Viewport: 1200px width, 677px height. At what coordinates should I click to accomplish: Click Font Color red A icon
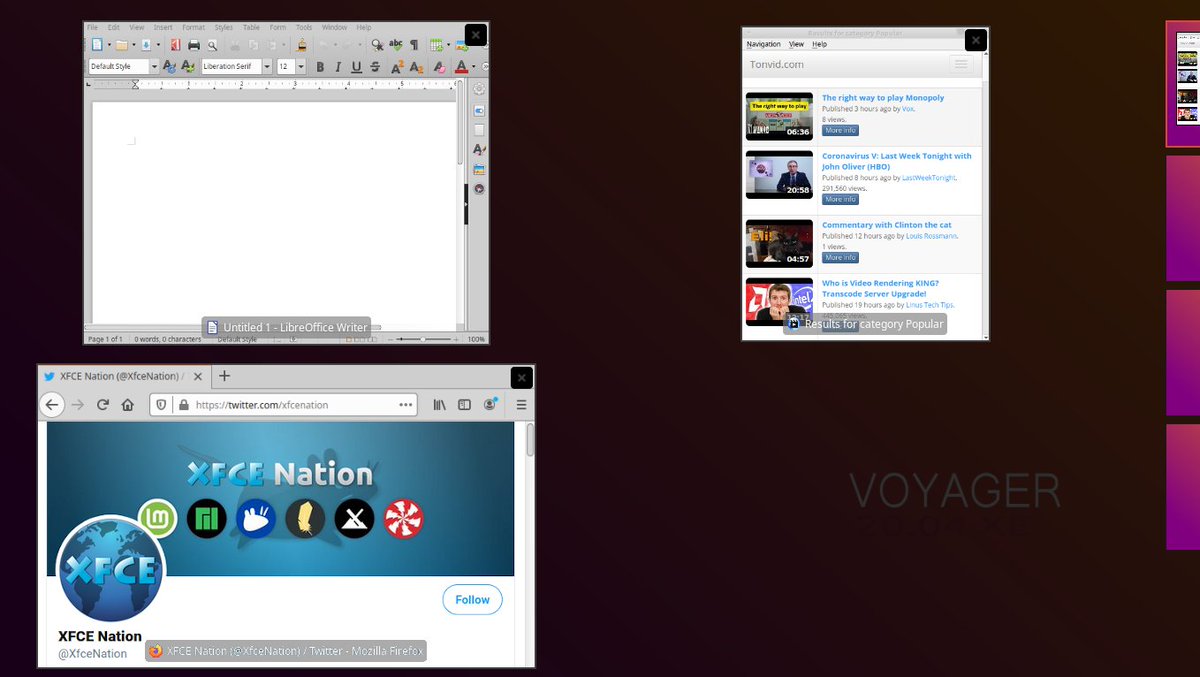click(461, 67)
